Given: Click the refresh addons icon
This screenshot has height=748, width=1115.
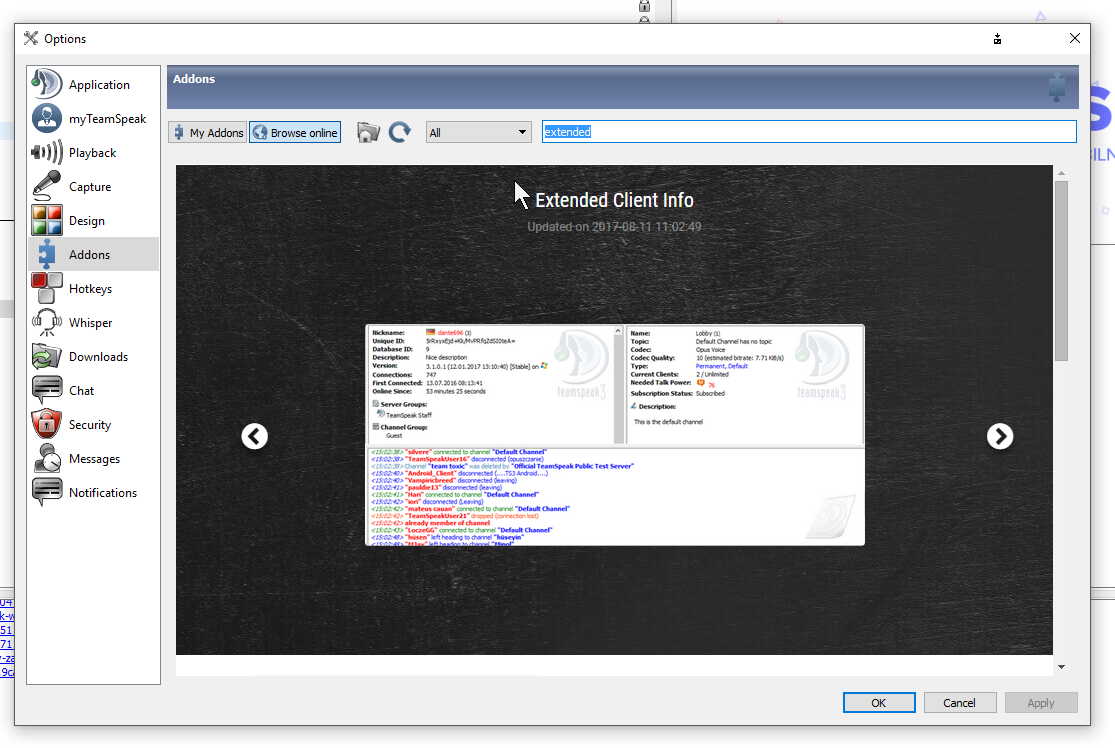Looking at the screenshot, I should coord(400,132).
